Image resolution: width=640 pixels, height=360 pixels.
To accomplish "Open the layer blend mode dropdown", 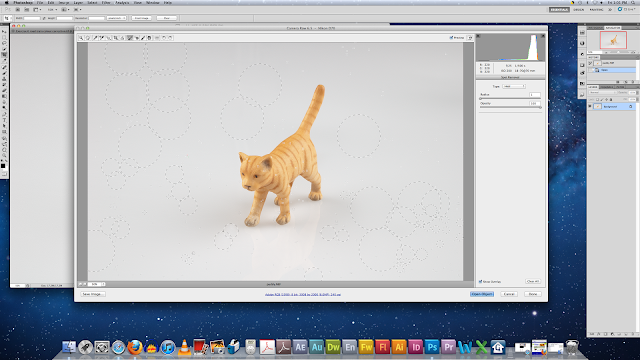I will pyautogui.click(x=602, y=93).
